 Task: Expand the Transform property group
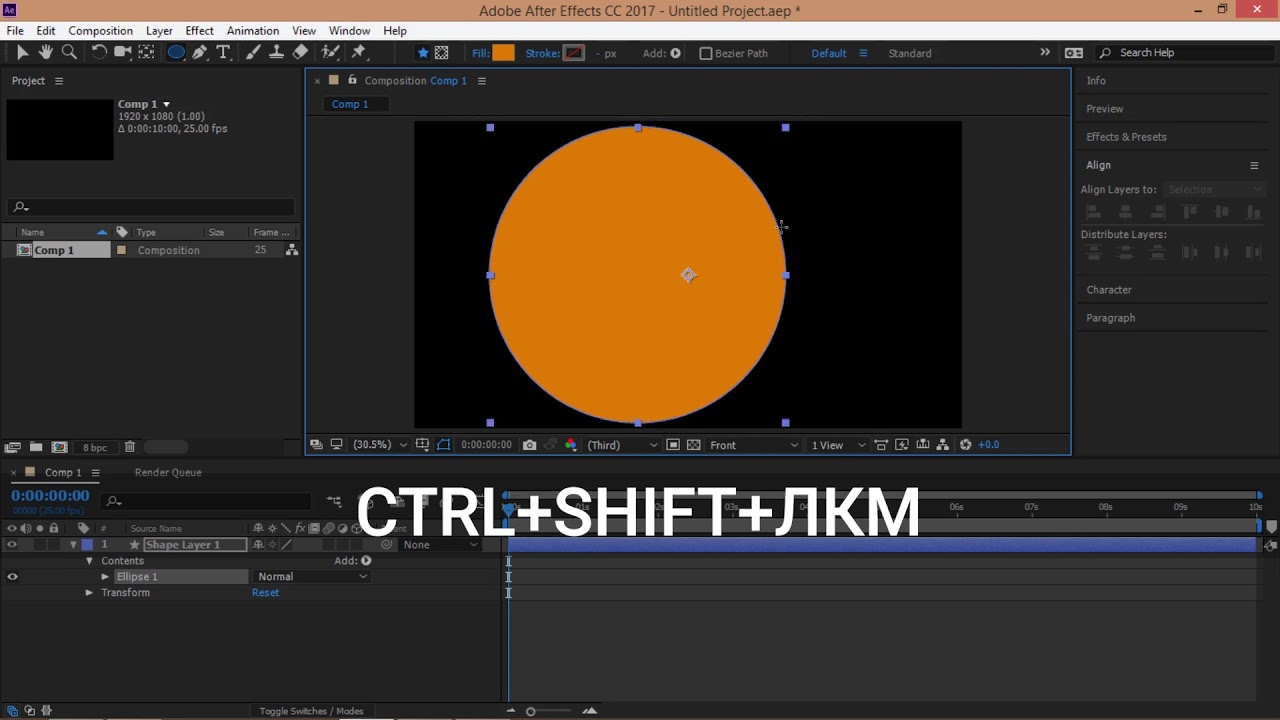coord(89,593)
